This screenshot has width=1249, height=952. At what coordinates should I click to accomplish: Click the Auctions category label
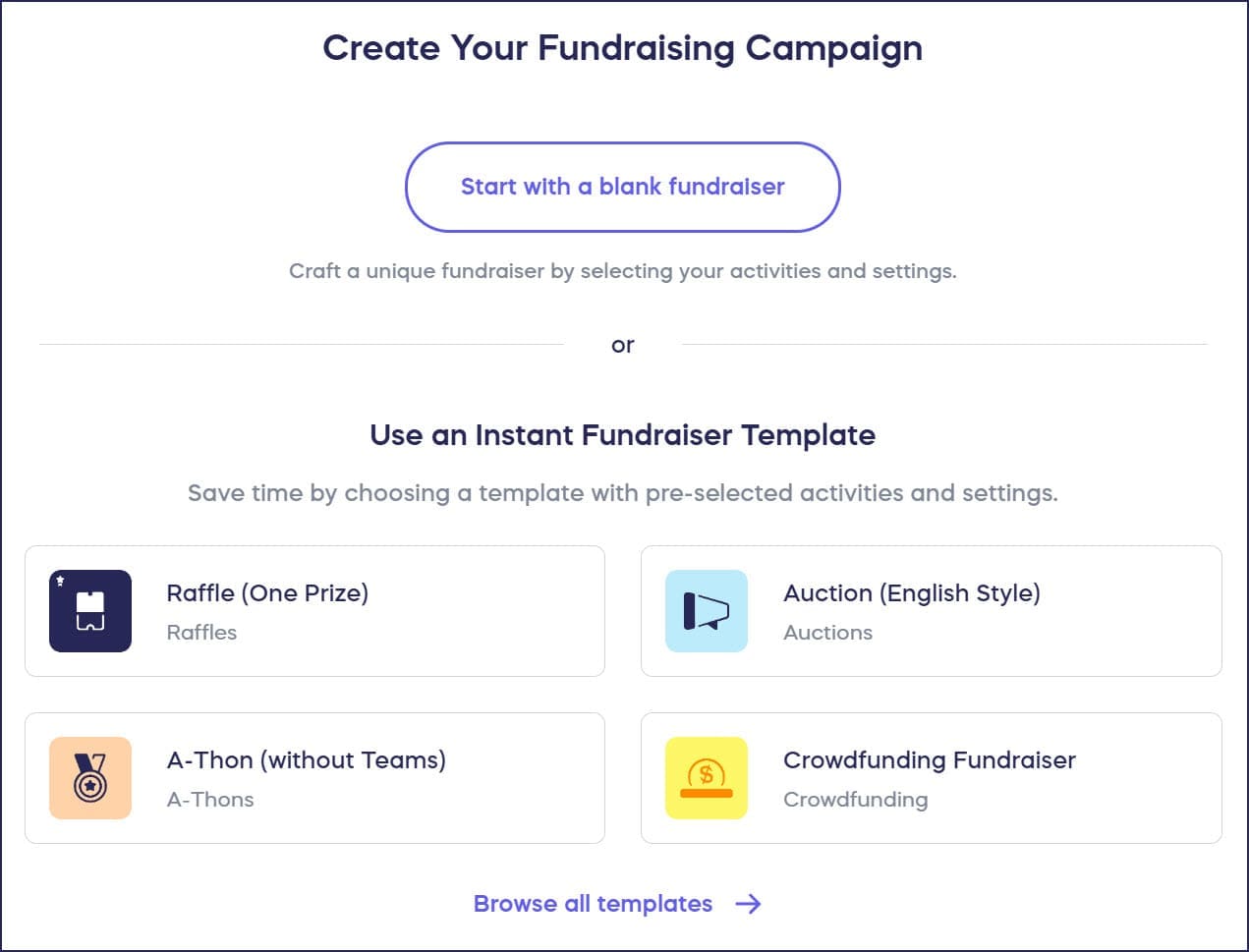coord(827,633)
